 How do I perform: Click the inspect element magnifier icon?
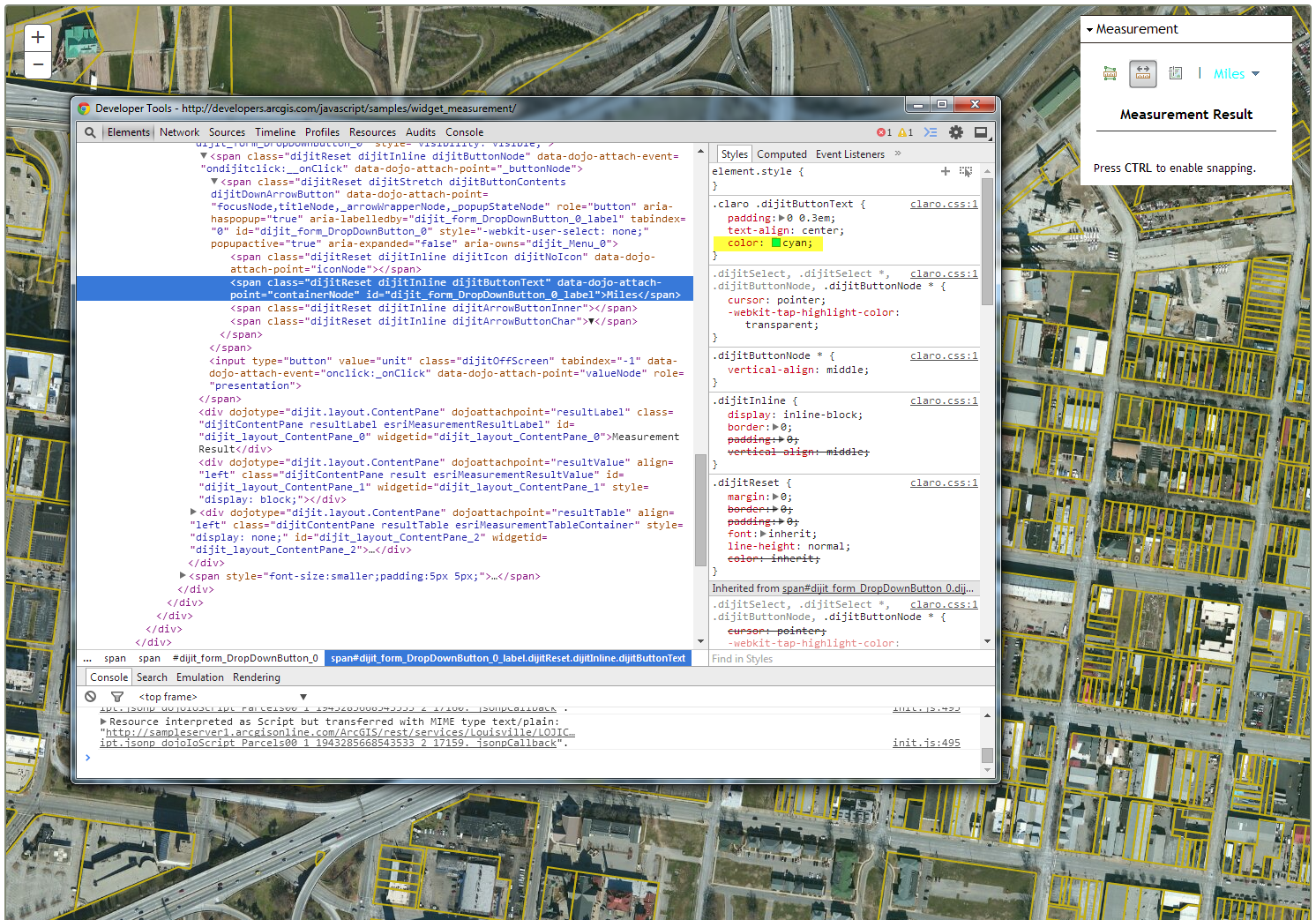(90, 132)
